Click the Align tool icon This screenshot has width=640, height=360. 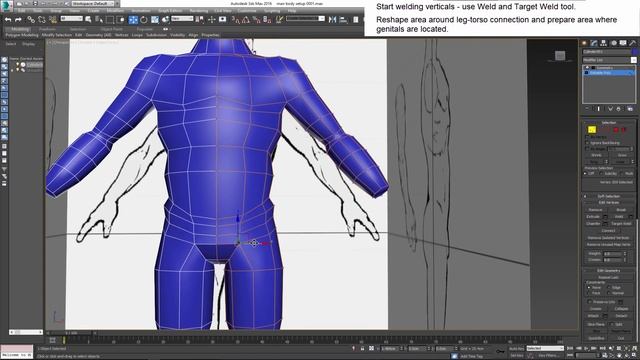click(x=343, y=19)
